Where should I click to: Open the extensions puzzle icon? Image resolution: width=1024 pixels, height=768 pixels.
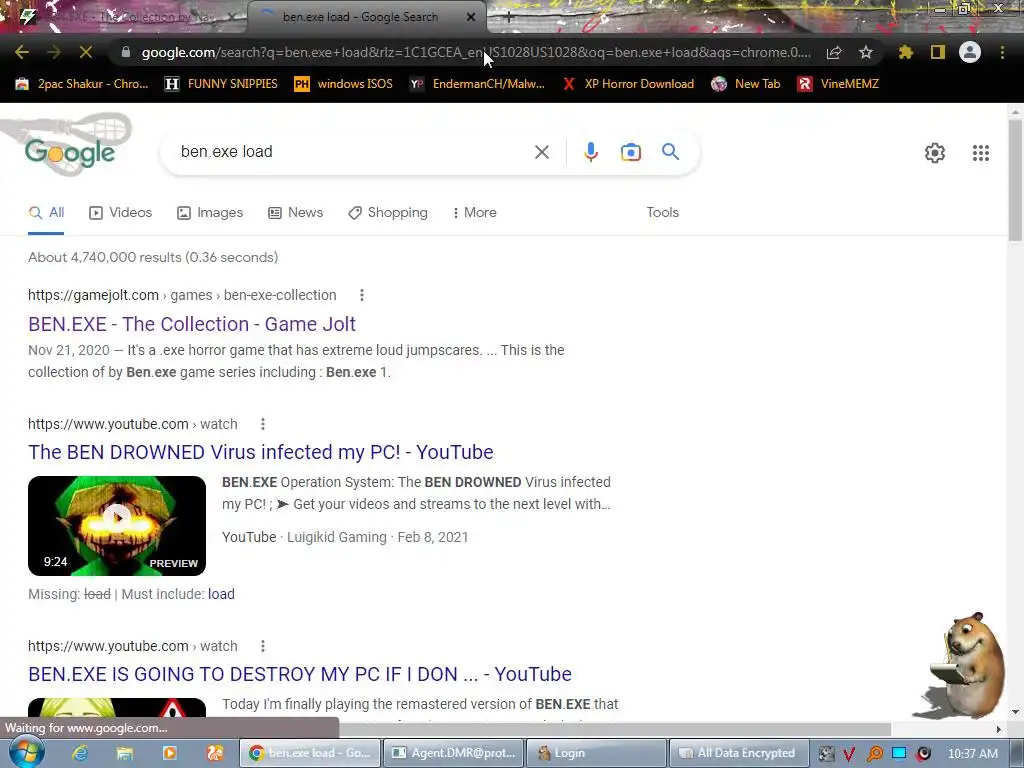[x=905, y=52]
